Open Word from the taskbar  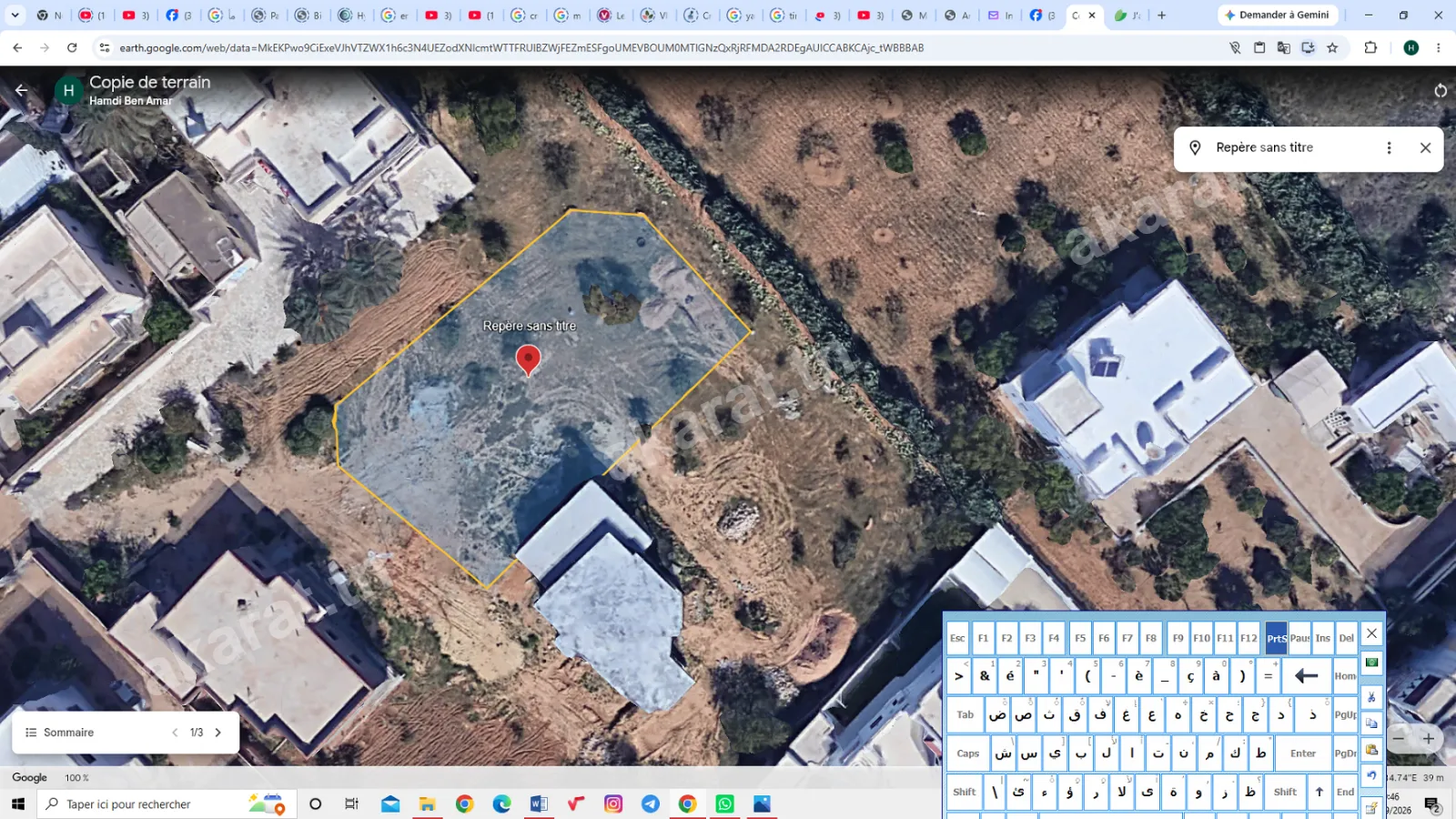(539, 804)
